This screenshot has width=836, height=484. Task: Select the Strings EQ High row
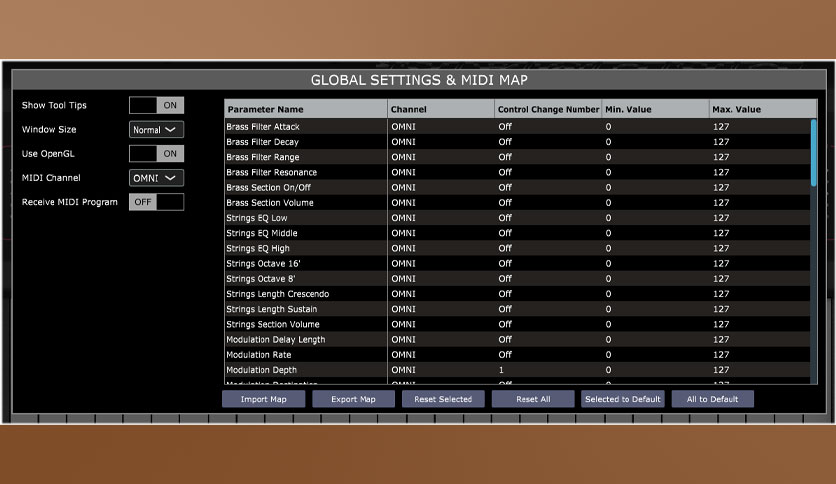(x=517, y=248)
